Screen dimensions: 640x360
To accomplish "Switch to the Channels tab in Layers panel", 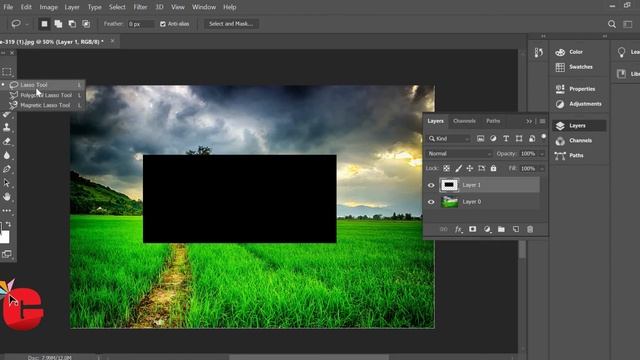I will (464, 121).
